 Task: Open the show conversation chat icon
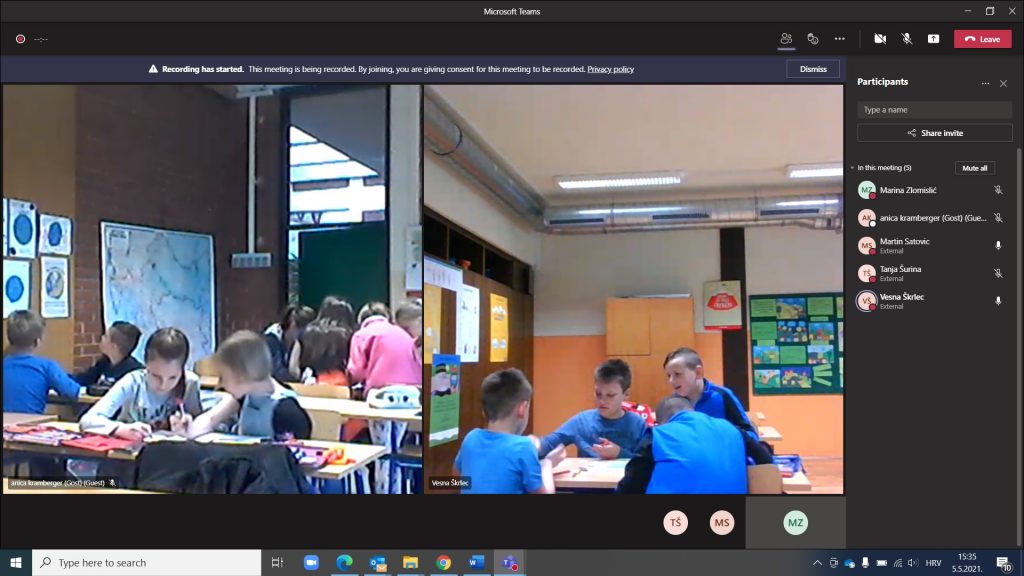[813, 39]
